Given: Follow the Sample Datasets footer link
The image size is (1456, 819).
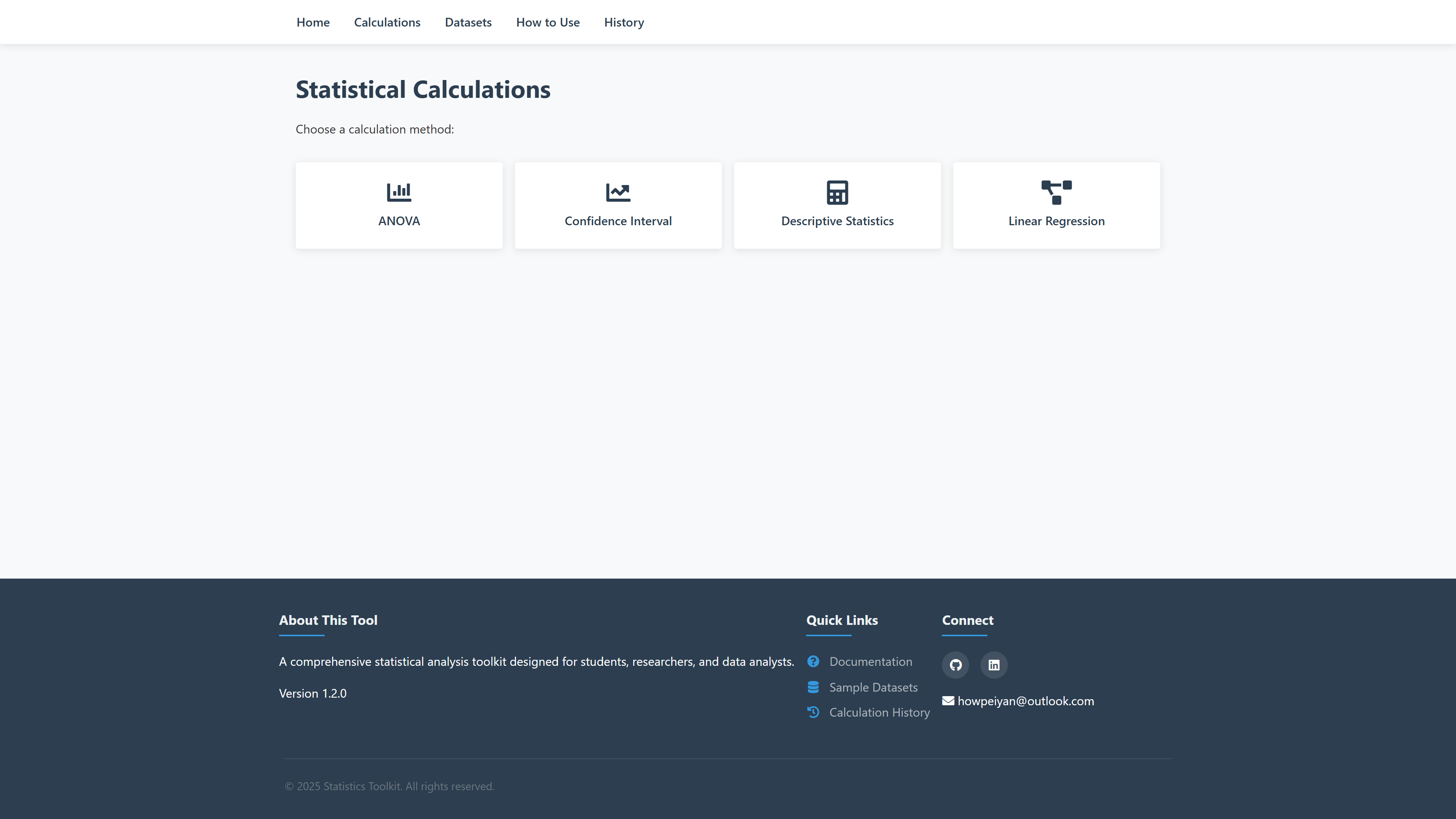Looking at the screenshot, I should pos(873,687).
